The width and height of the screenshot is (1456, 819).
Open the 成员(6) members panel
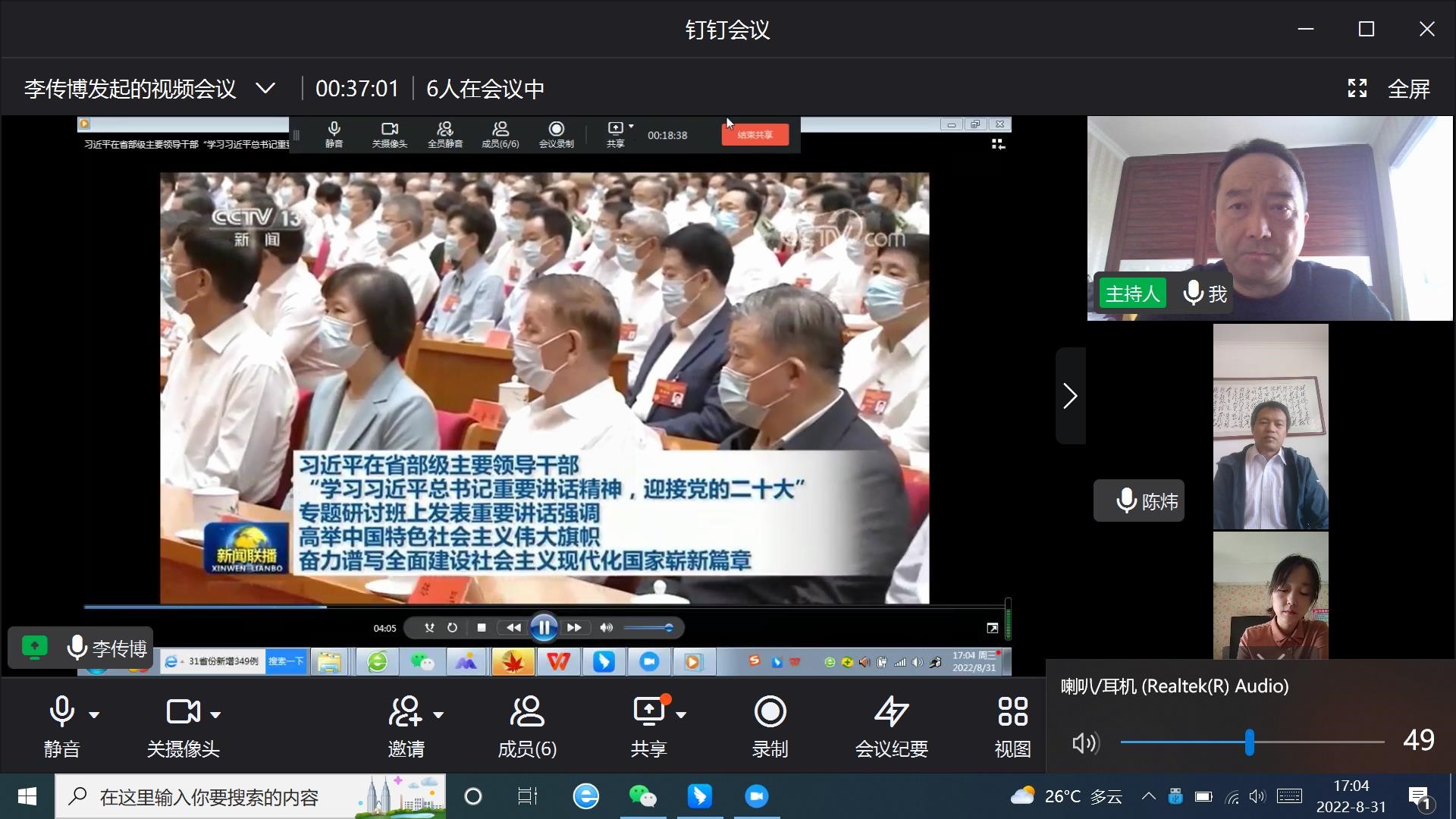[527, 713]
